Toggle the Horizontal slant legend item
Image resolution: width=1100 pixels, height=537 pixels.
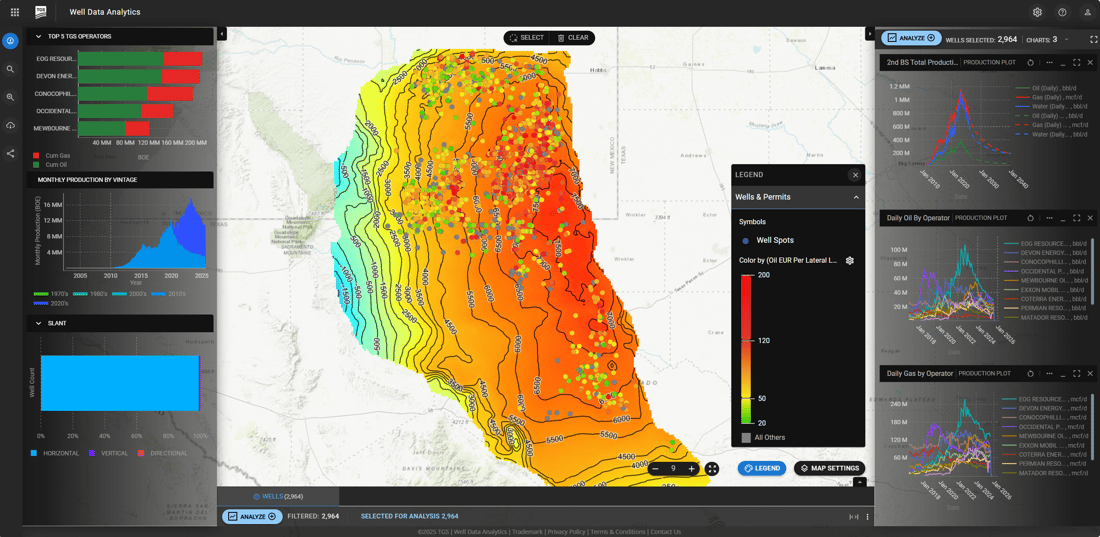pos(56,453)
